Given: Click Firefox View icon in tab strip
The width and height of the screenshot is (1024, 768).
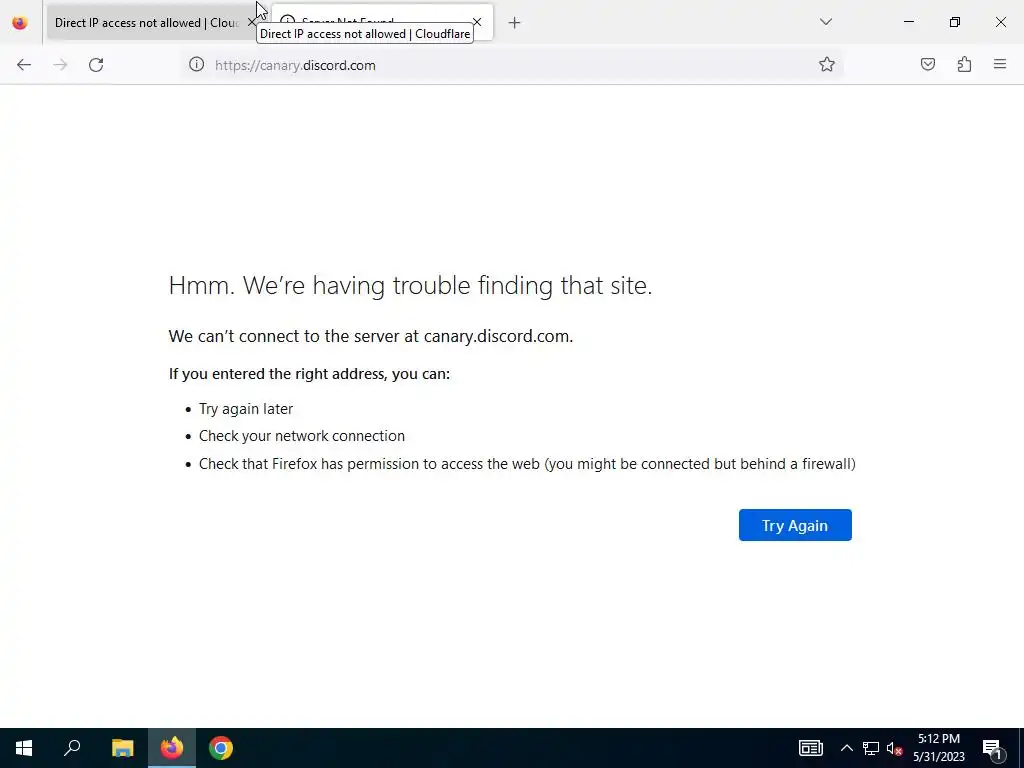Looking at the screenshot, I should tap(20, 23).
